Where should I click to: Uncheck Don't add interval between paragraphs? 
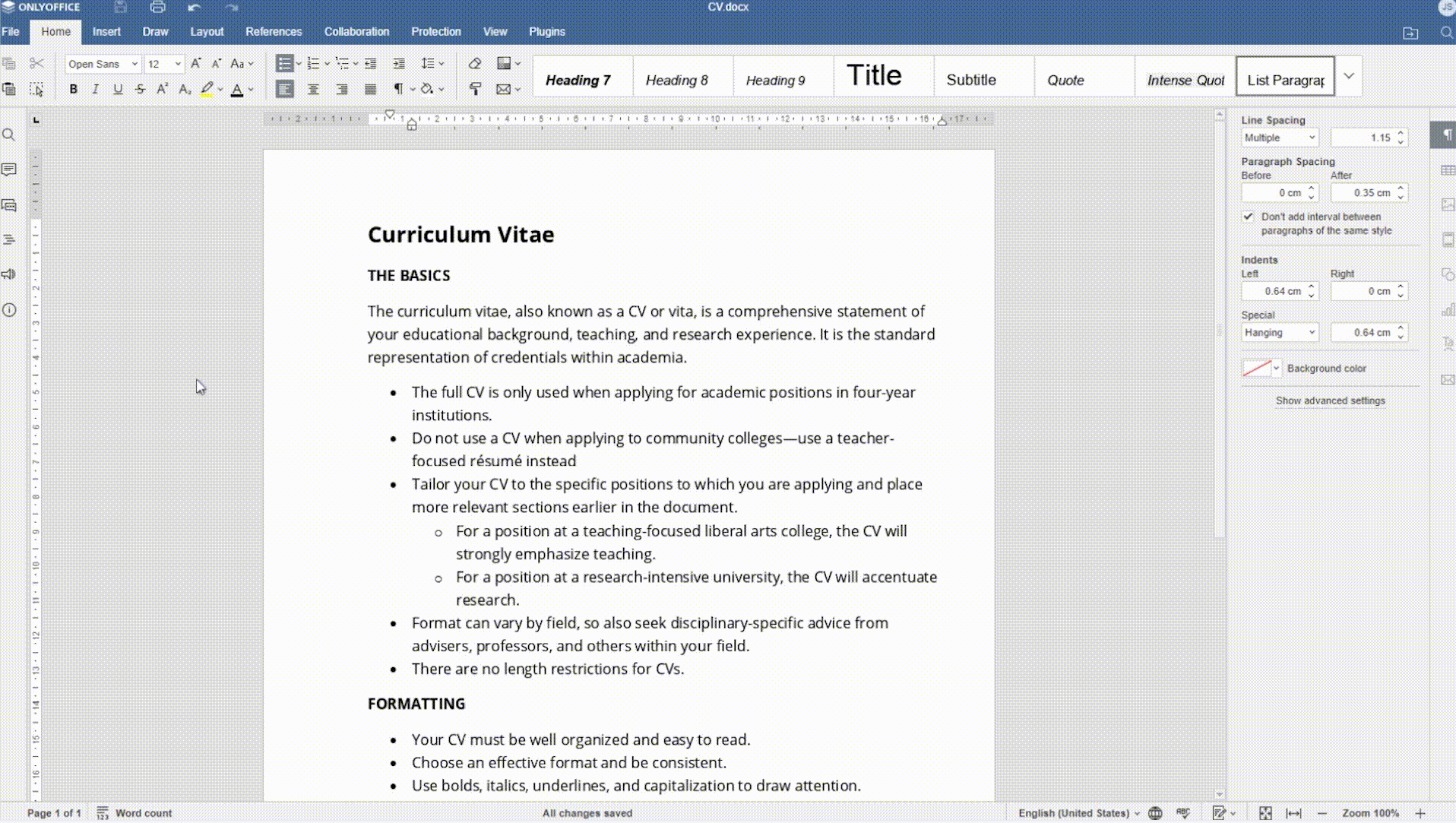(1248, 217)
